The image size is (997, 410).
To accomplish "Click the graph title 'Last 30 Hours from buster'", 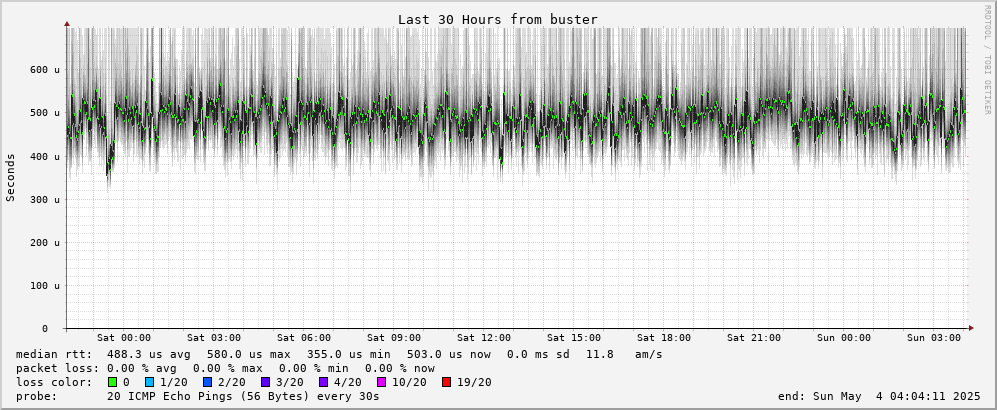I will (498, 20).
